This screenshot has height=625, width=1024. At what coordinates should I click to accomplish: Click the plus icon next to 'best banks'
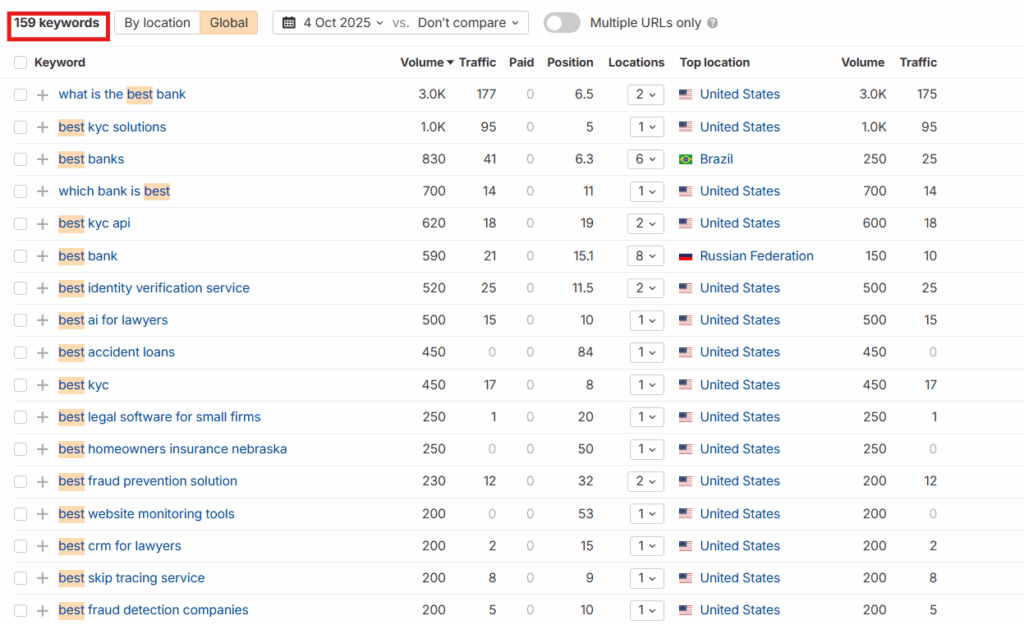42,159
